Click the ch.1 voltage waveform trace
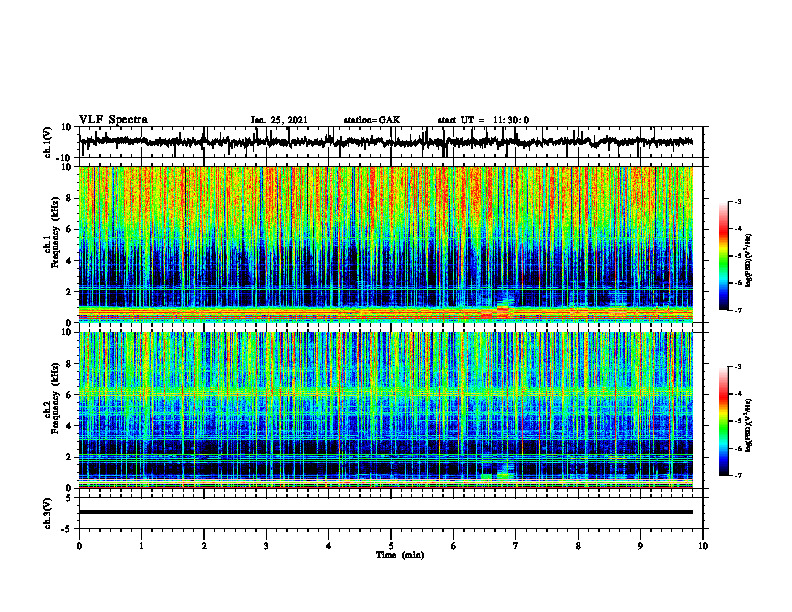The height and width of the screenshot is (612, 792). point(386,141)
